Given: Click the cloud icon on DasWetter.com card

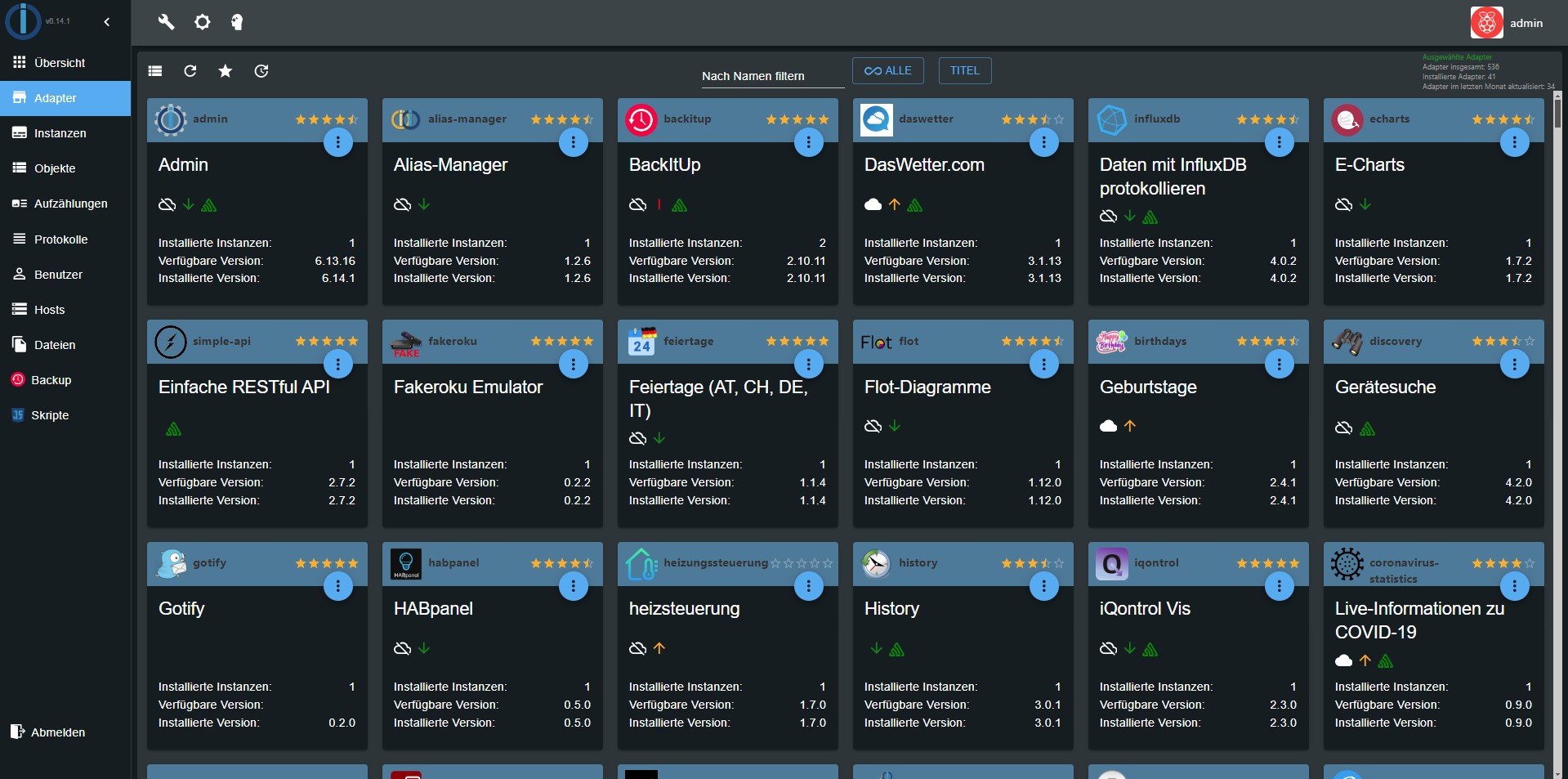Looking at the screenshot, I should click(873, 204).
